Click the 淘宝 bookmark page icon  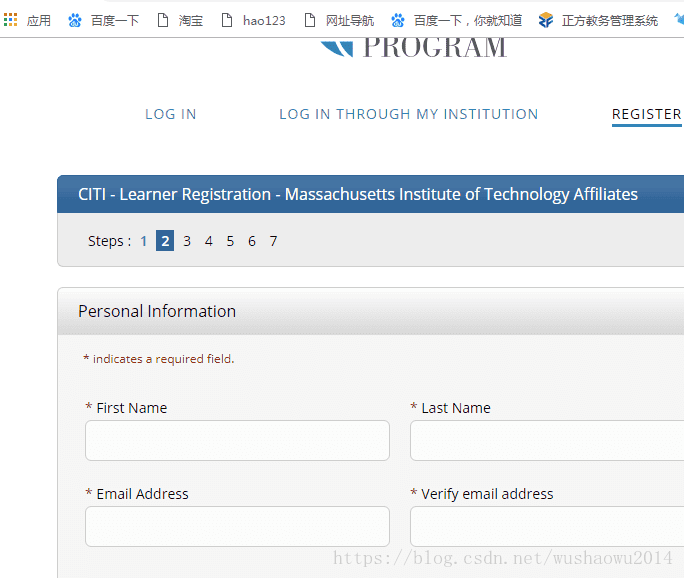click(163, 20)
